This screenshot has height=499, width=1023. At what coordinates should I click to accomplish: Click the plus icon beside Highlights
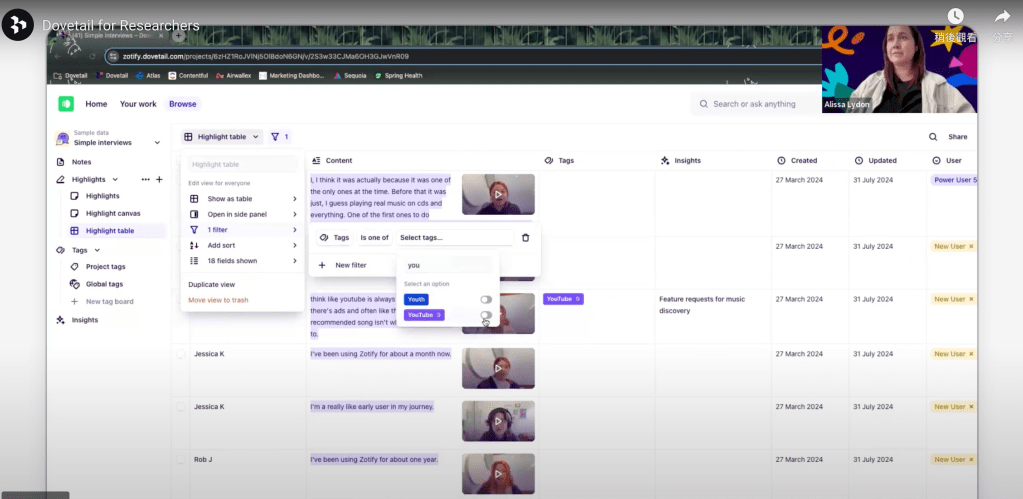pyautogui.click(x=159, y=179)
